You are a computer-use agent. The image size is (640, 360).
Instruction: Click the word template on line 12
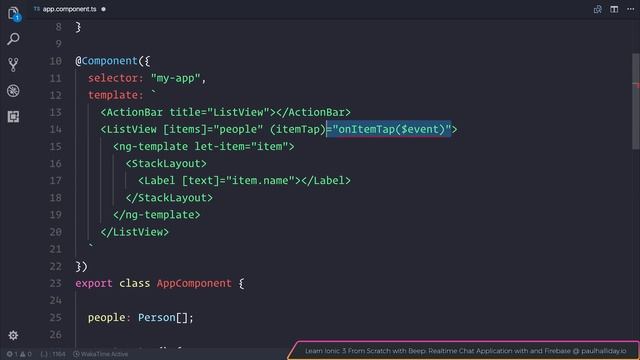(x=113, y=95)
